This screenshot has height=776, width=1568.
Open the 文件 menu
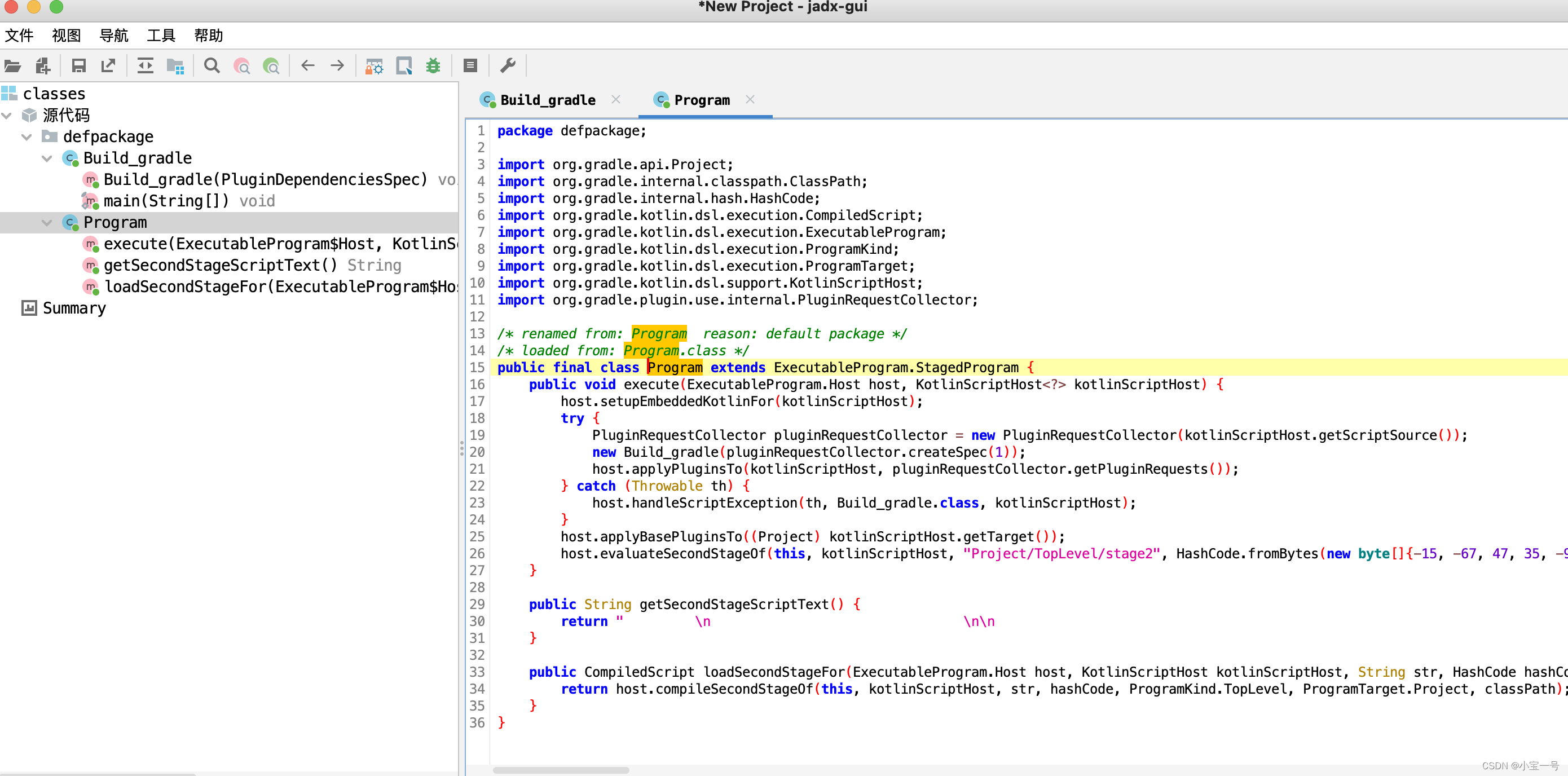click(19, 36)
